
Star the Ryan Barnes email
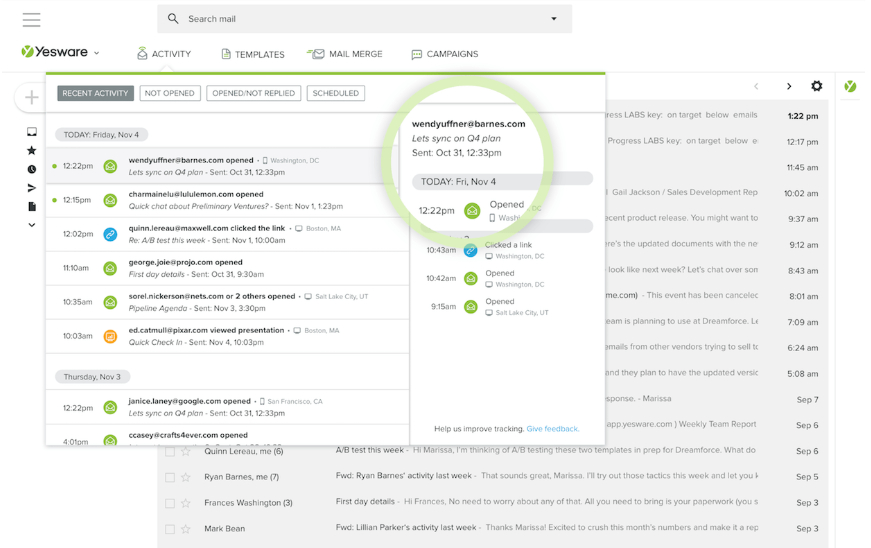[x=186, y=477]
